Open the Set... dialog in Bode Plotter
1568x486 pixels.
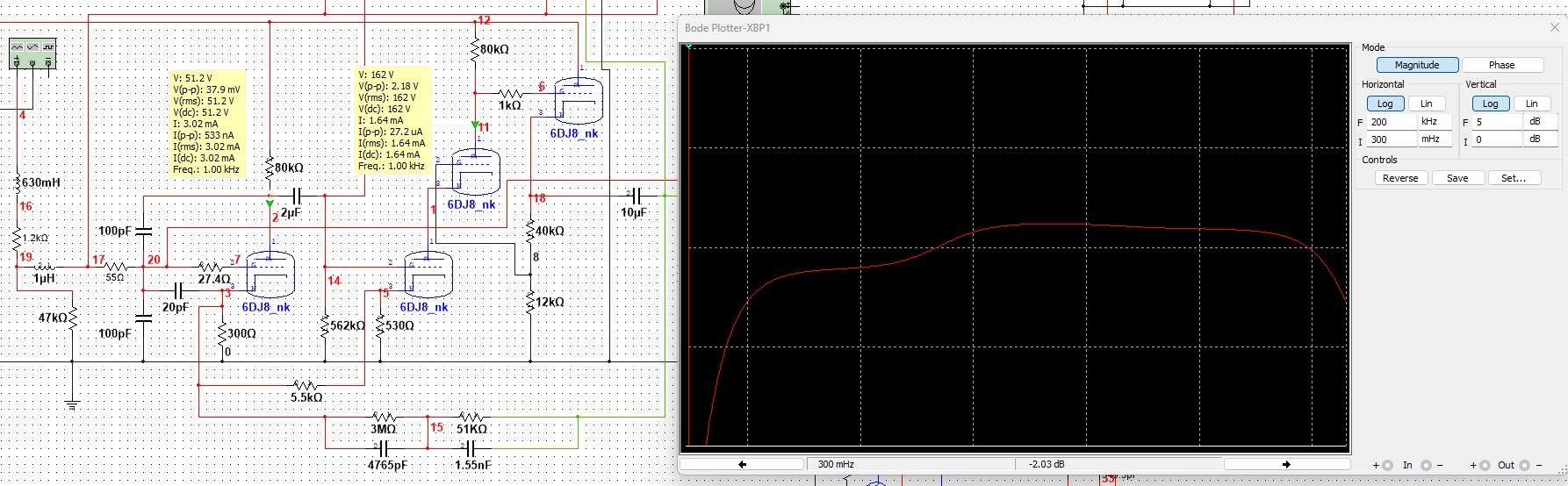[1514, 178]
